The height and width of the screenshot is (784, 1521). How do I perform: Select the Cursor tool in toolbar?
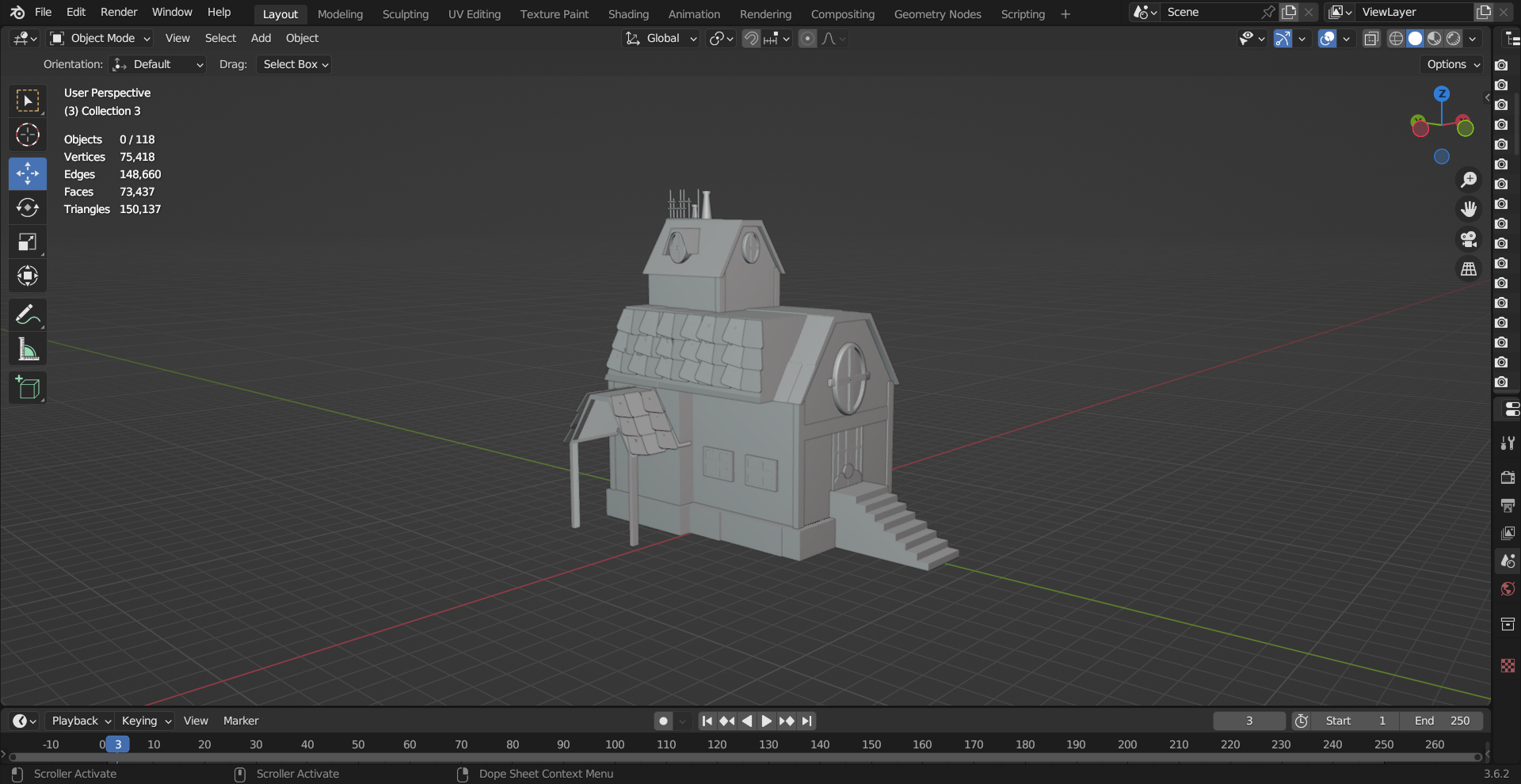[x=28, y=135]
